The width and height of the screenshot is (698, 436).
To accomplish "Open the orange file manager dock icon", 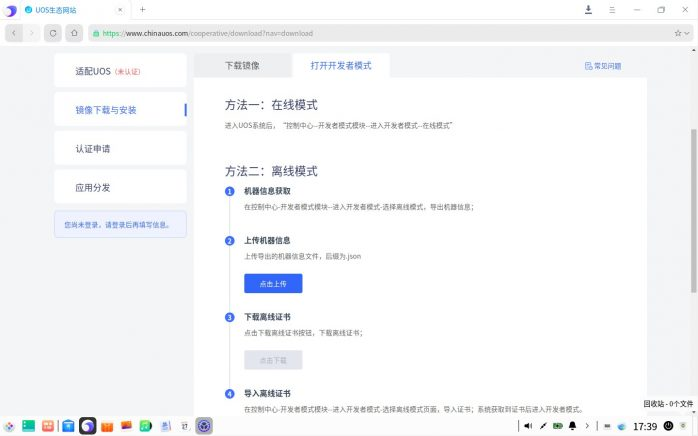I will pos(107,427).
